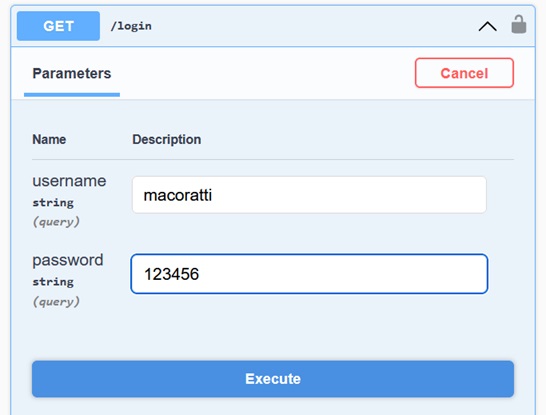The width and height of the screenshot is (546, 415).
Task: Execute the login request
Action: pos(273,379)
